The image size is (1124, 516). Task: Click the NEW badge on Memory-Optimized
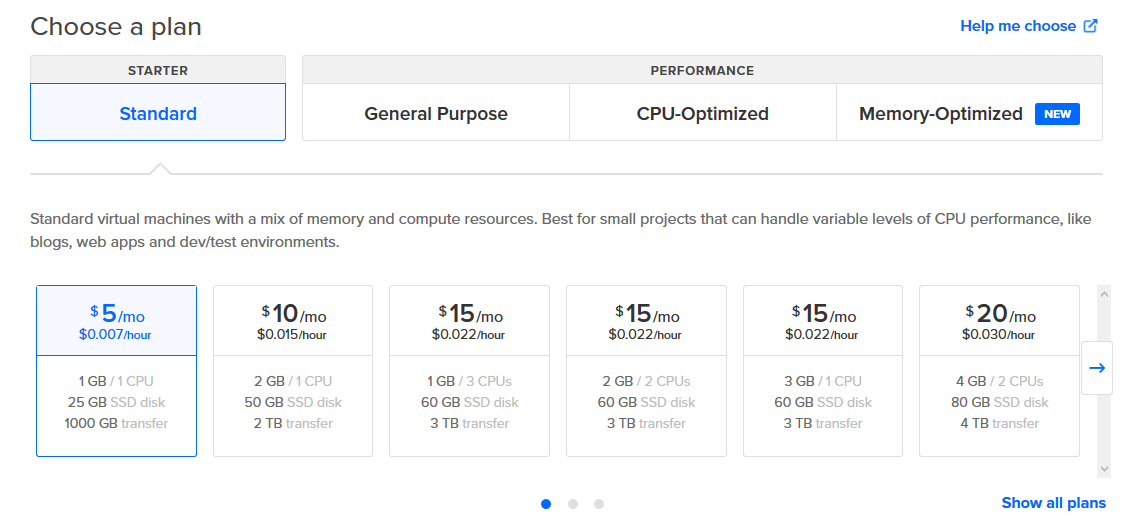(1057, 114)
